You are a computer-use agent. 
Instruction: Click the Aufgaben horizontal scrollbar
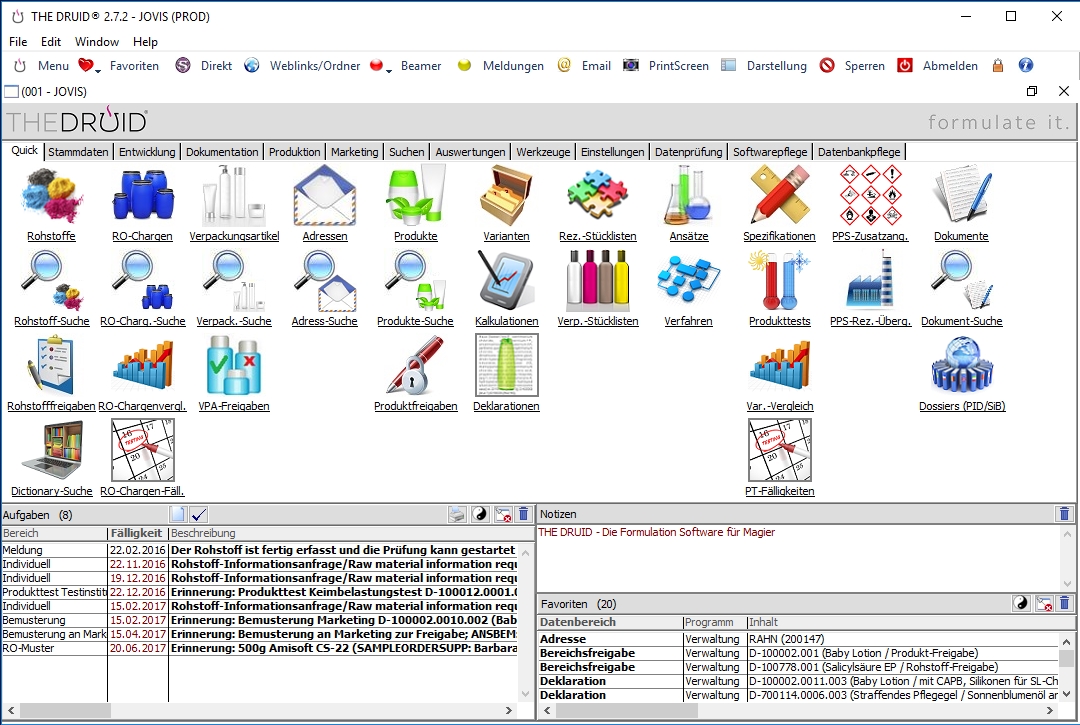click(260, 710)
